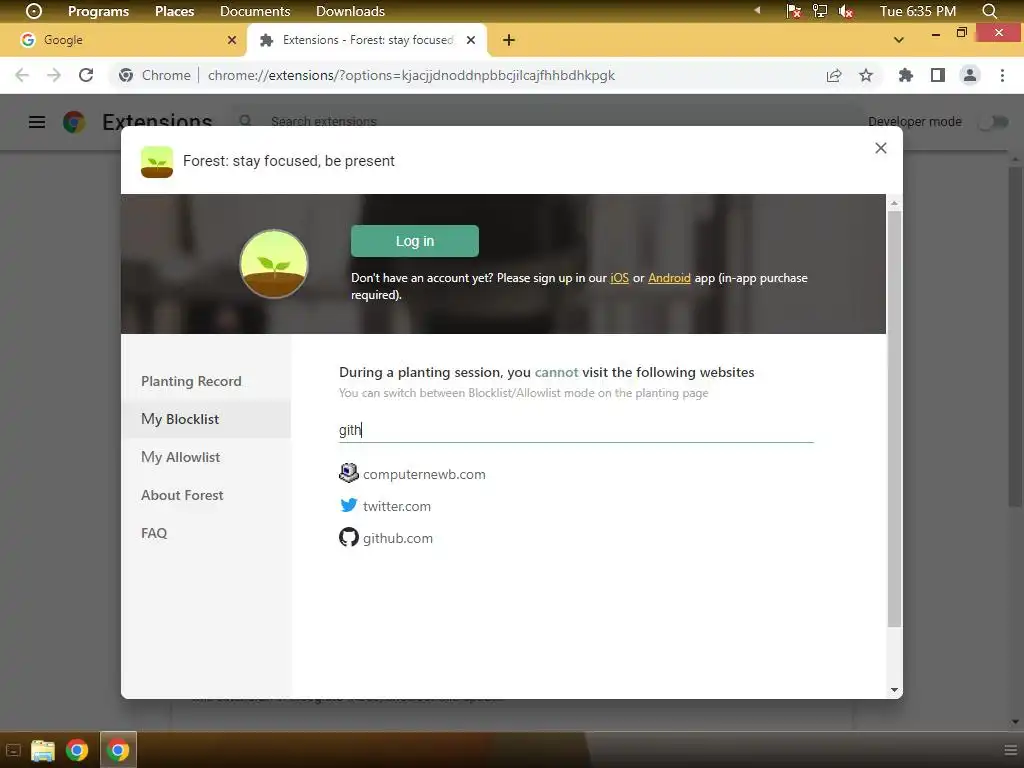The image size is (1024, 768).
Task: Select the Extensions - Forest tab
Action: [x=367, y=40]
